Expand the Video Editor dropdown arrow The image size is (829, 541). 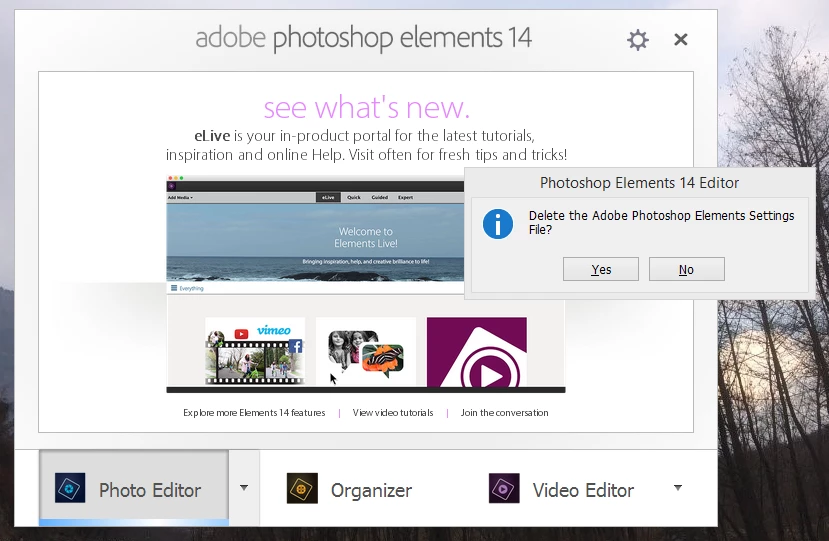click(678, 488)
